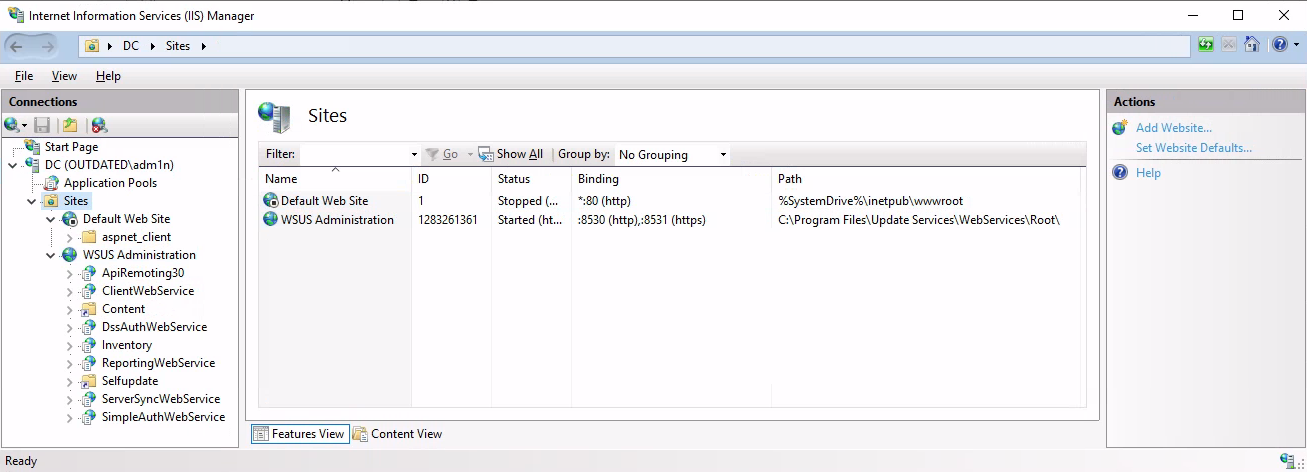Viewport: 1307px width, 472px height.
Task: Open the File menu
Action: pyautogui.click(x=24, y=76)
